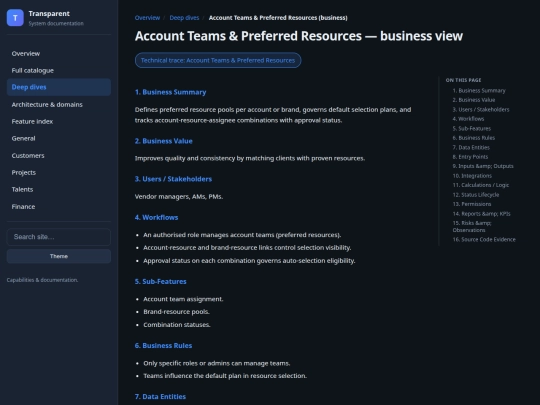Click bullet about approval status governing auto-selection
Viewport: 540px width, 405px height.
[x=249, y=261]
